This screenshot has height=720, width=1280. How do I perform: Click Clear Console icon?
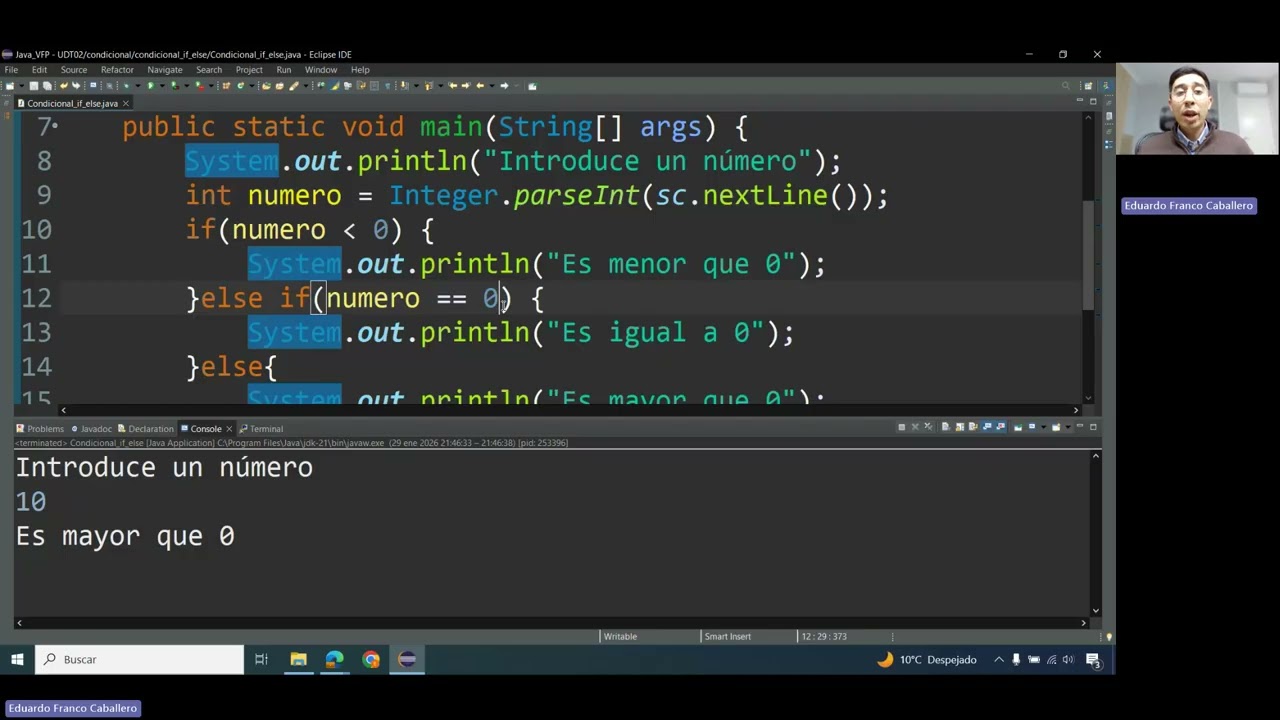[x=945, y=427]
